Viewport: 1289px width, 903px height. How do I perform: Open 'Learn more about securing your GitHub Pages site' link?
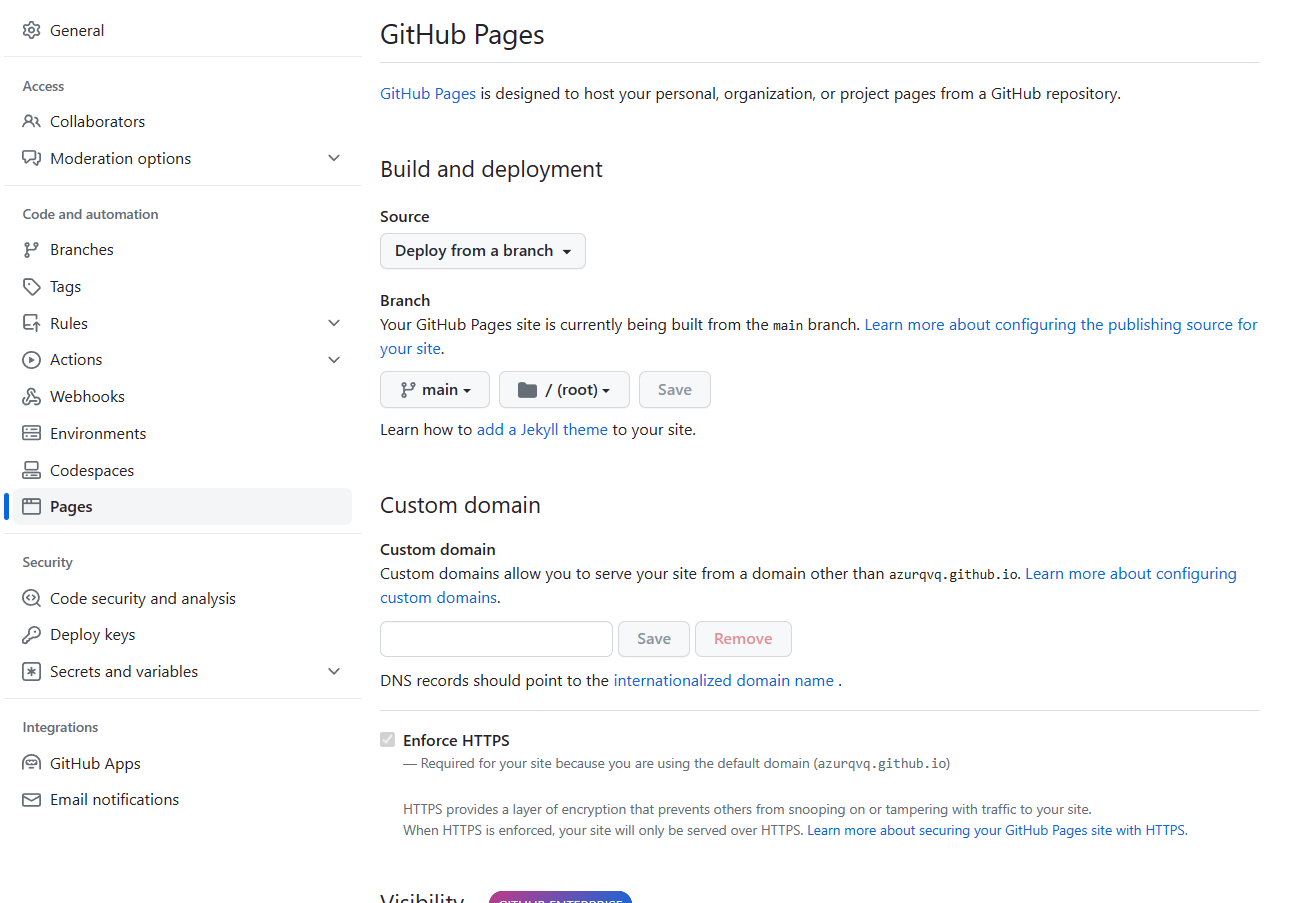[997, 831]
